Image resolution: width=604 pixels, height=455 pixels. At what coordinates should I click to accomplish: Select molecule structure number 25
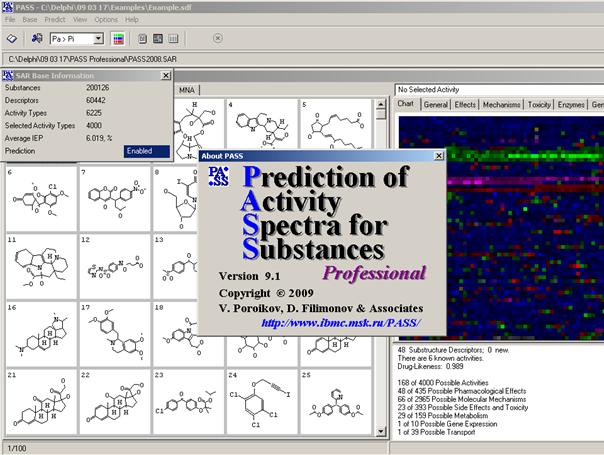336,402
